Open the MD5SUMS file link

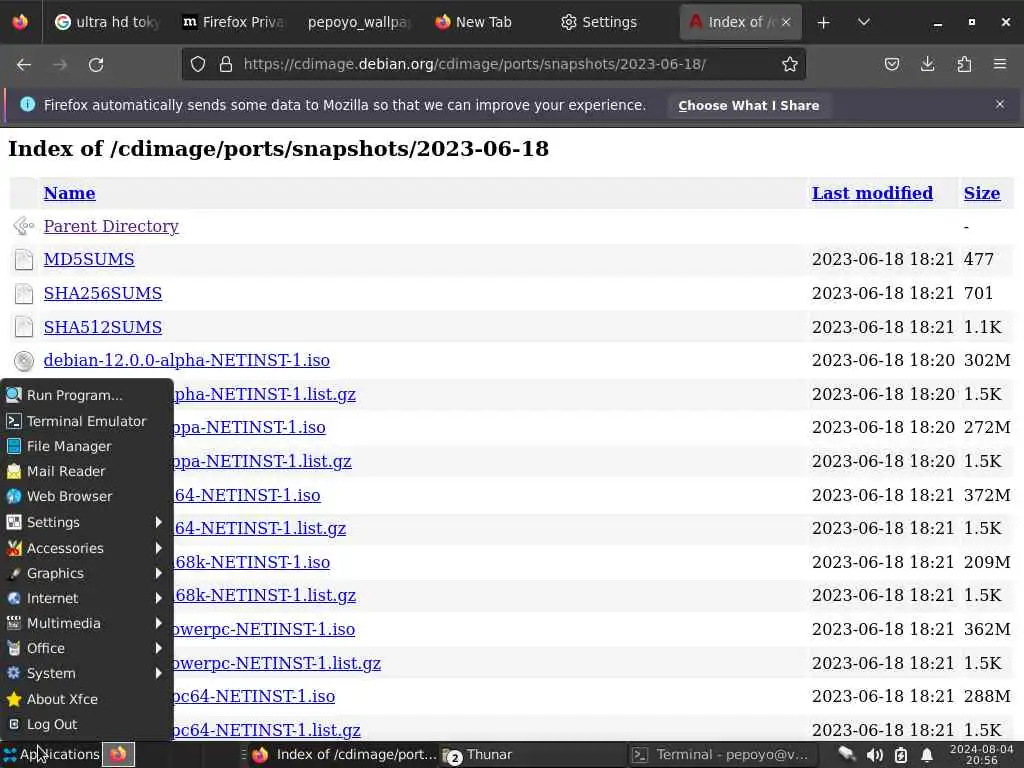point(89,259)
